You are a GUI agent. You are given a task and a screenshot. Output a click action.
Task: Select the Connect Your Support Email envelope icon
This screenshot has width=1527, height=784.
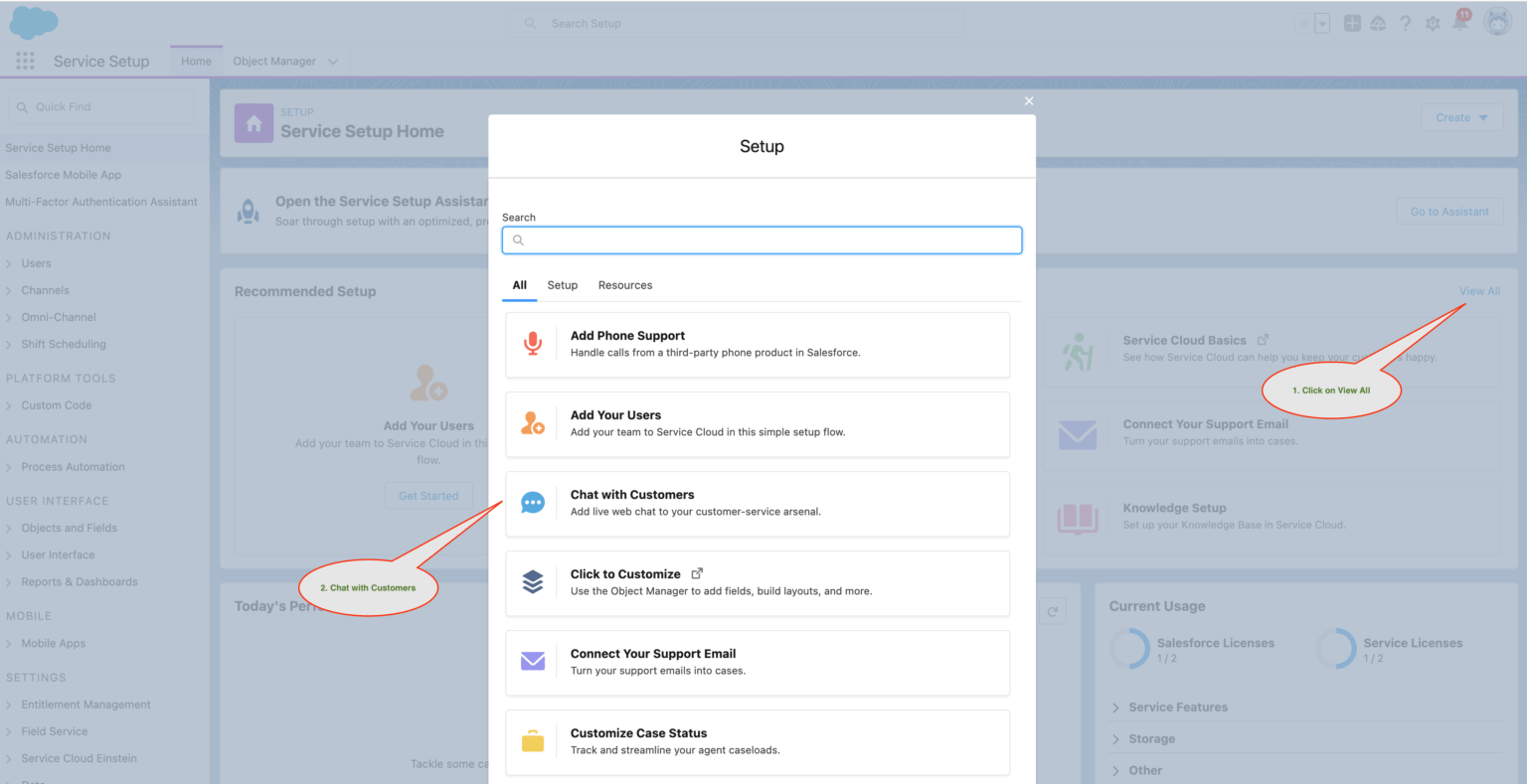coord(533,661)
